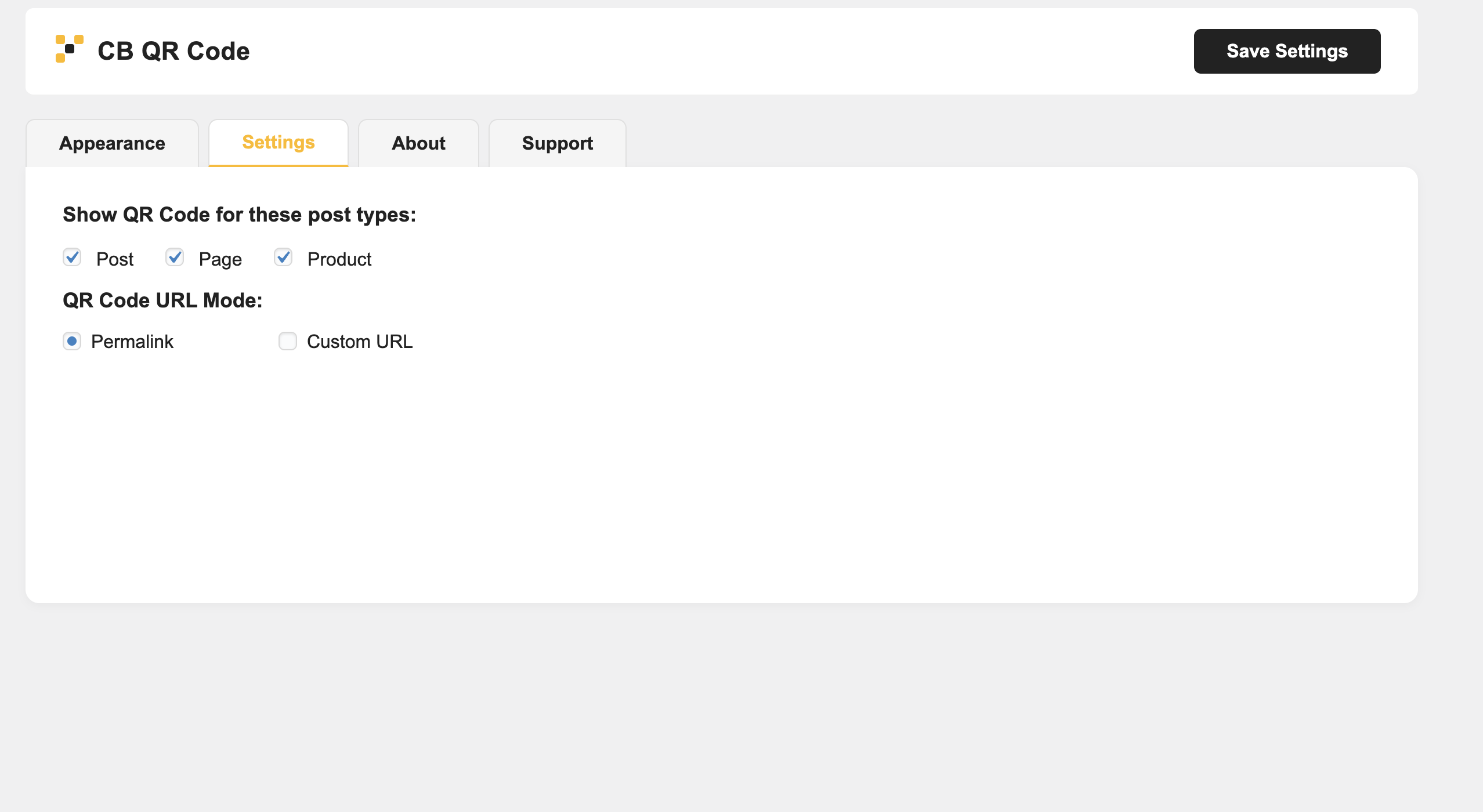Click Save Settings
The height and width of the screenshot is (812, 1483).
click(1286, 51)
